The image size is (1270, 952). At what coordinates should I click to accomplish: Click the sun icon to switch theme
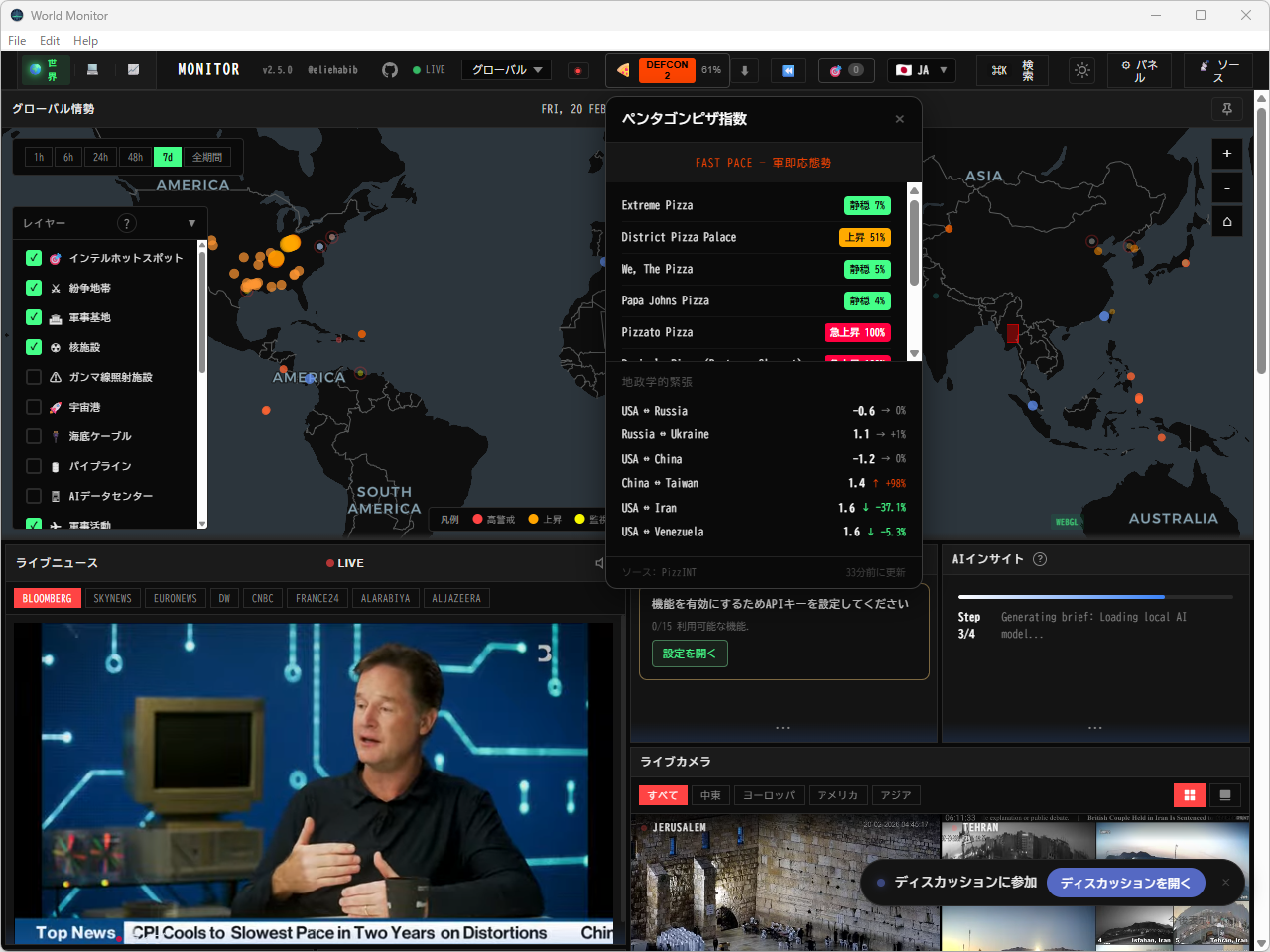point(1081,69)
